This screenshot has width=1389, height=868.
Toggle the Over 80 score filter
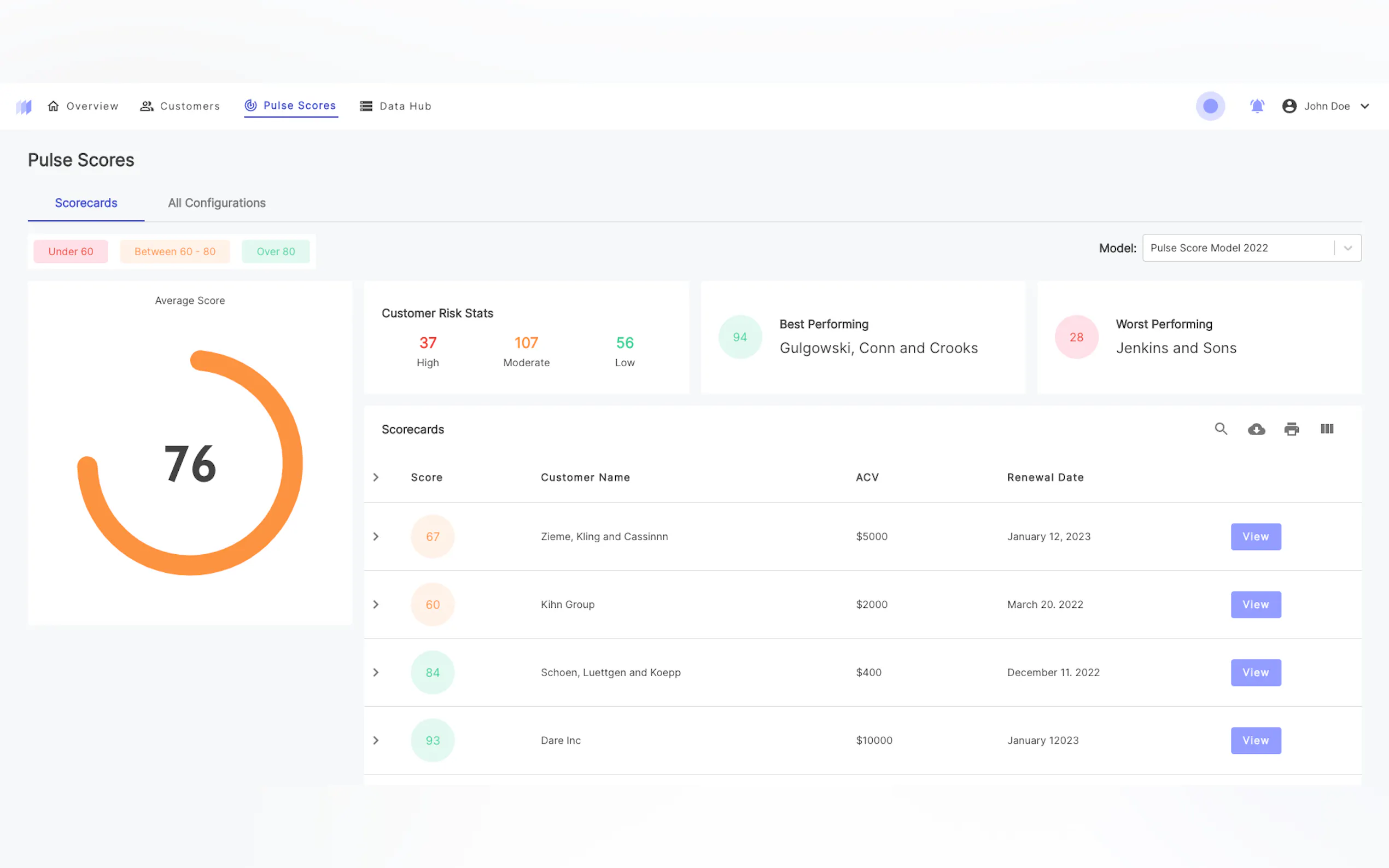tap(276, 251)
